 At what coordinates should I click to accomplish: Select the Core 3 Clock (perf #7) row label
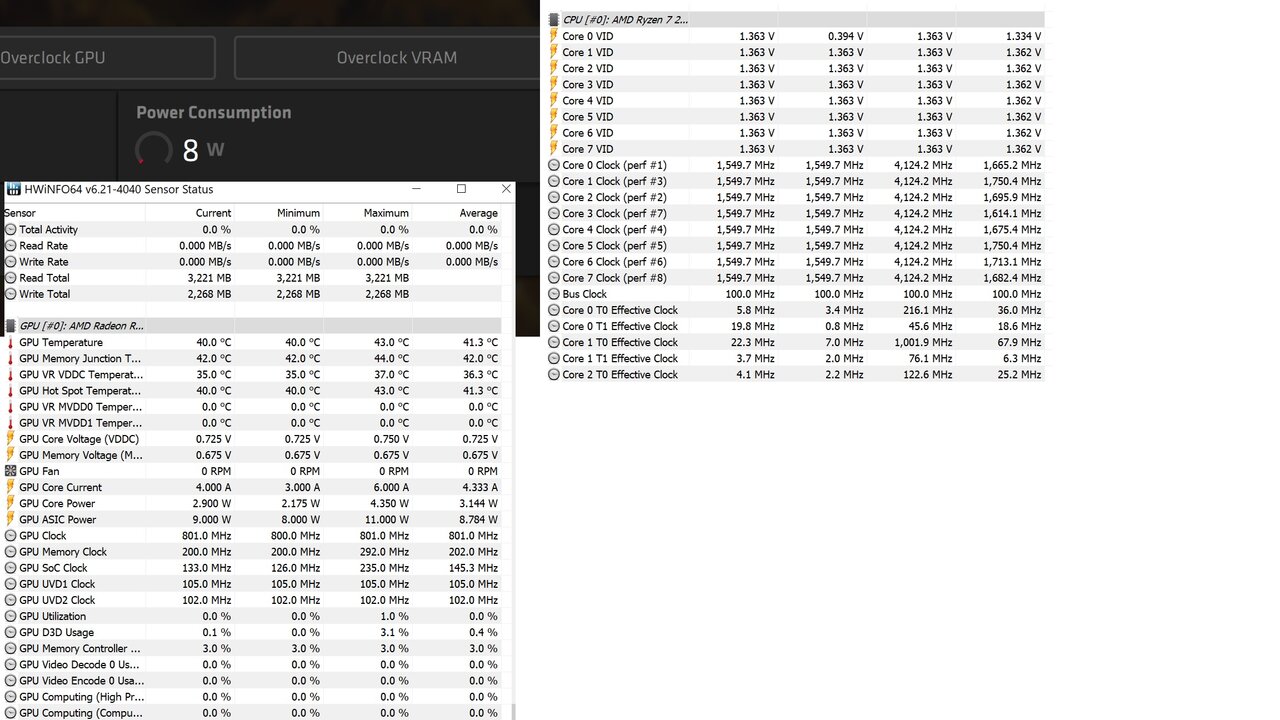[614, 213]
